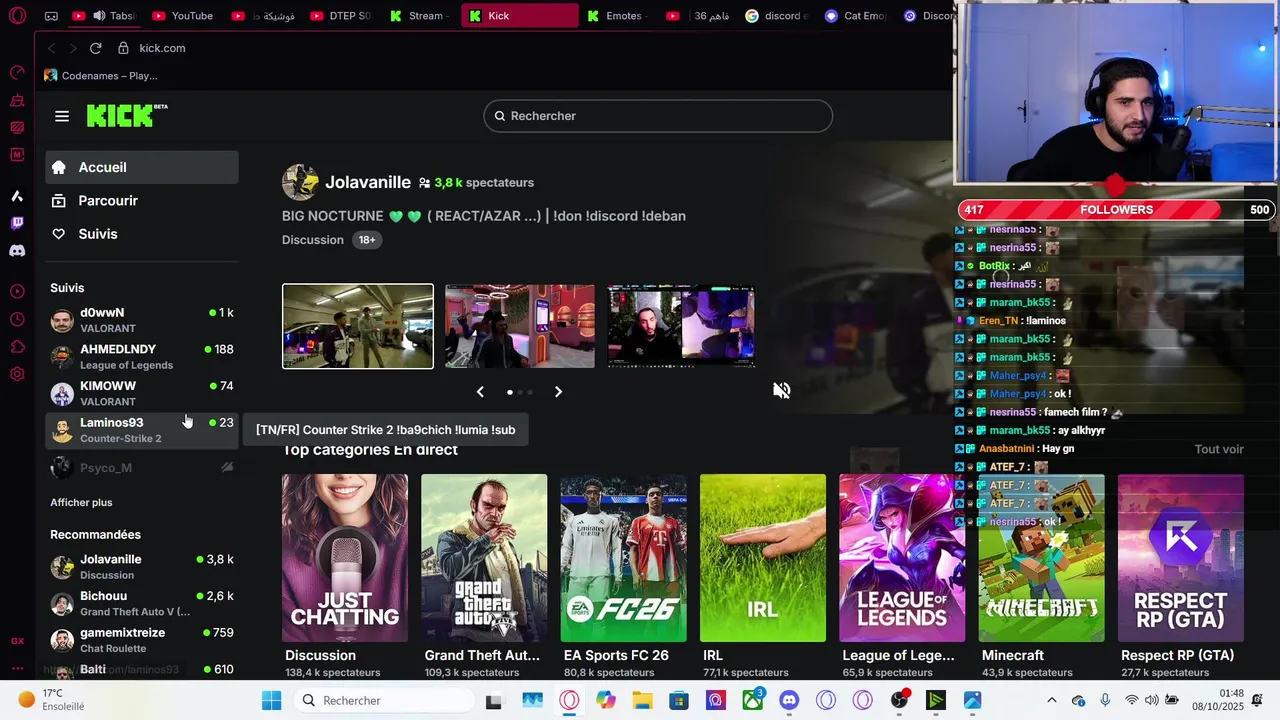The image size is (1280, 720).
Task: Open Discord app from taskbar
Action: [789, 700]
